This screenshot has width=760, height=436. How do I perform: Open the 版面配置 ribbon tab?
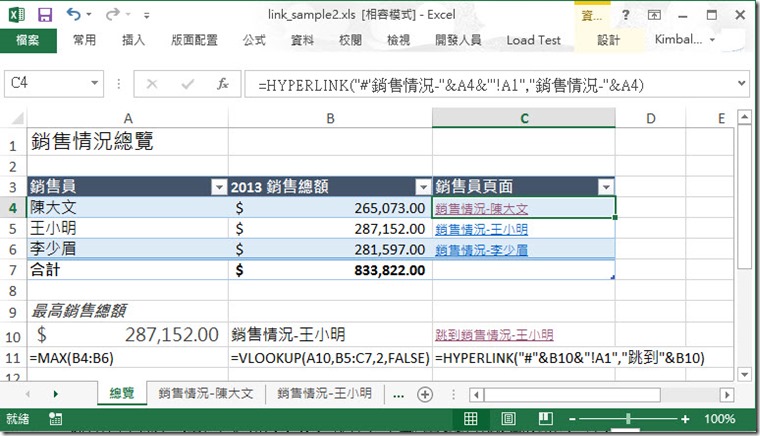point(194,40)
